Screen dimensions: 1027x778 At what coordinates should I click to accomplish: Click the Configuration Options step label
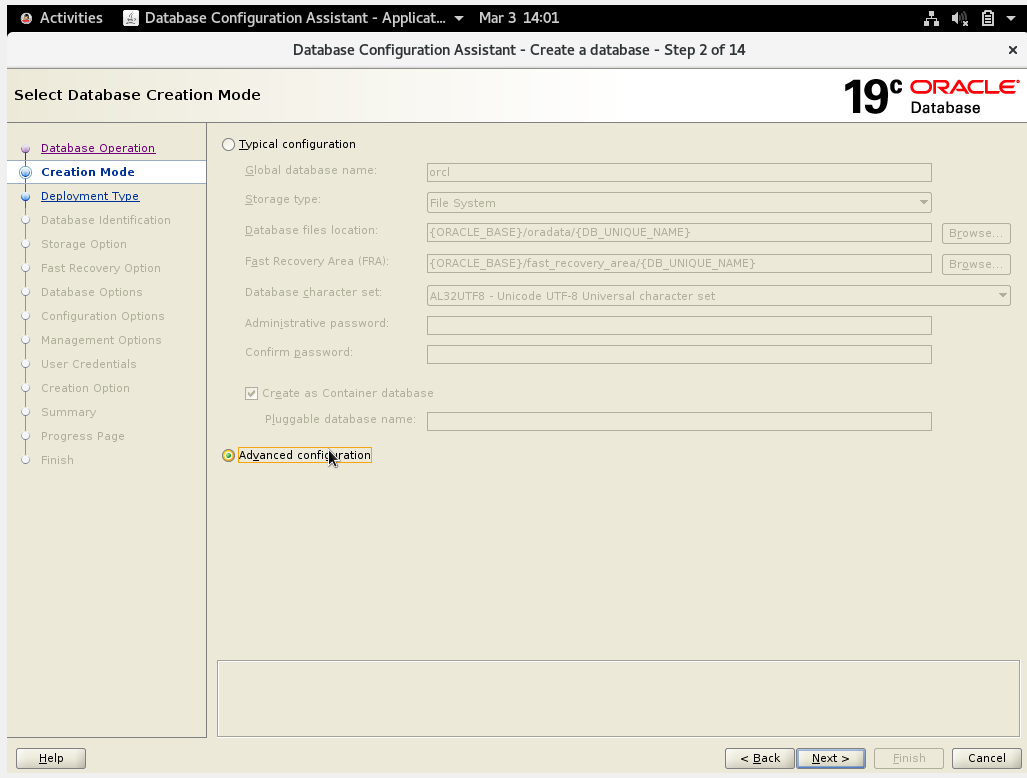[x=103, y=316]
